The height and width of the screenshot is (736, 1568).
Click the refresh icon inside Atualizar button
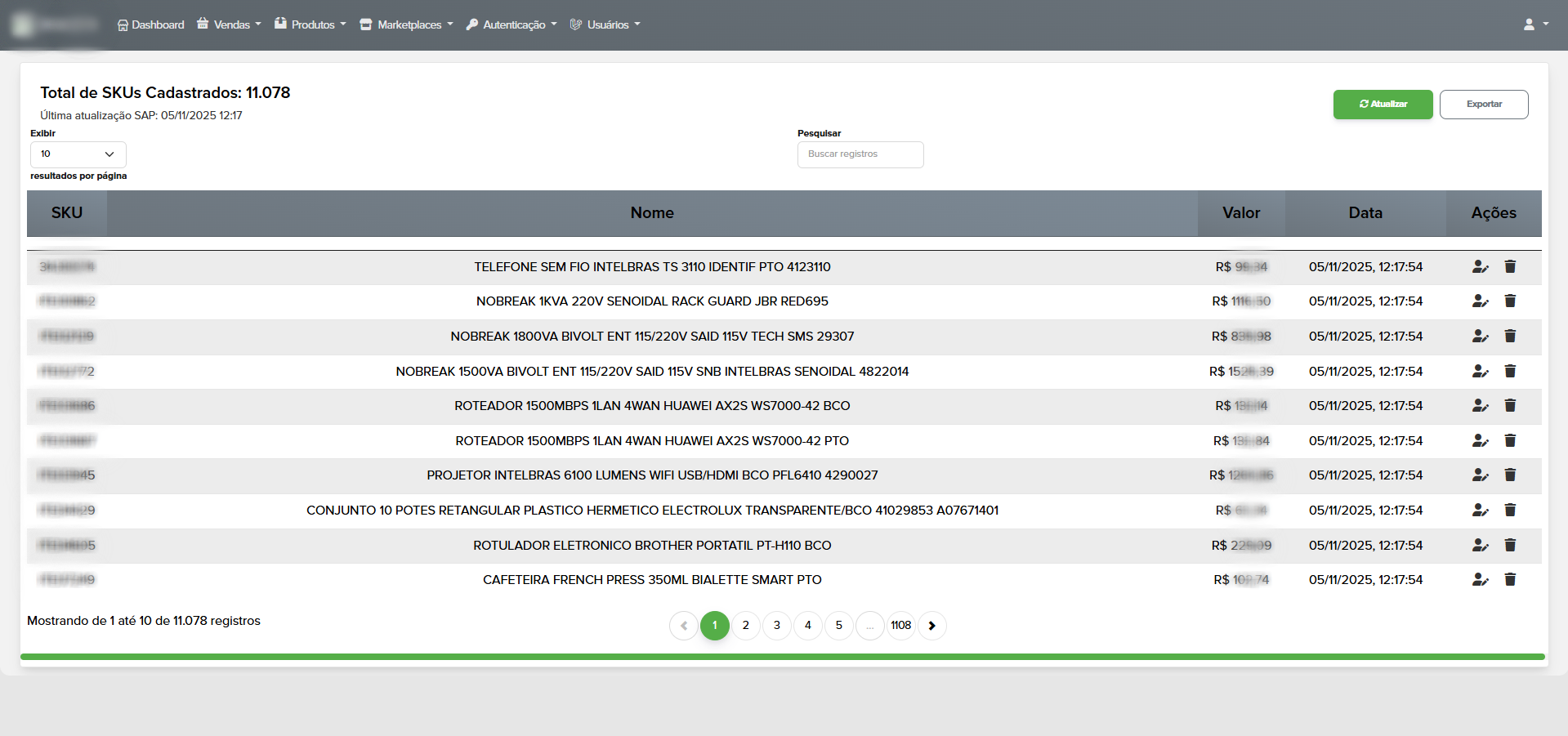1363,104
